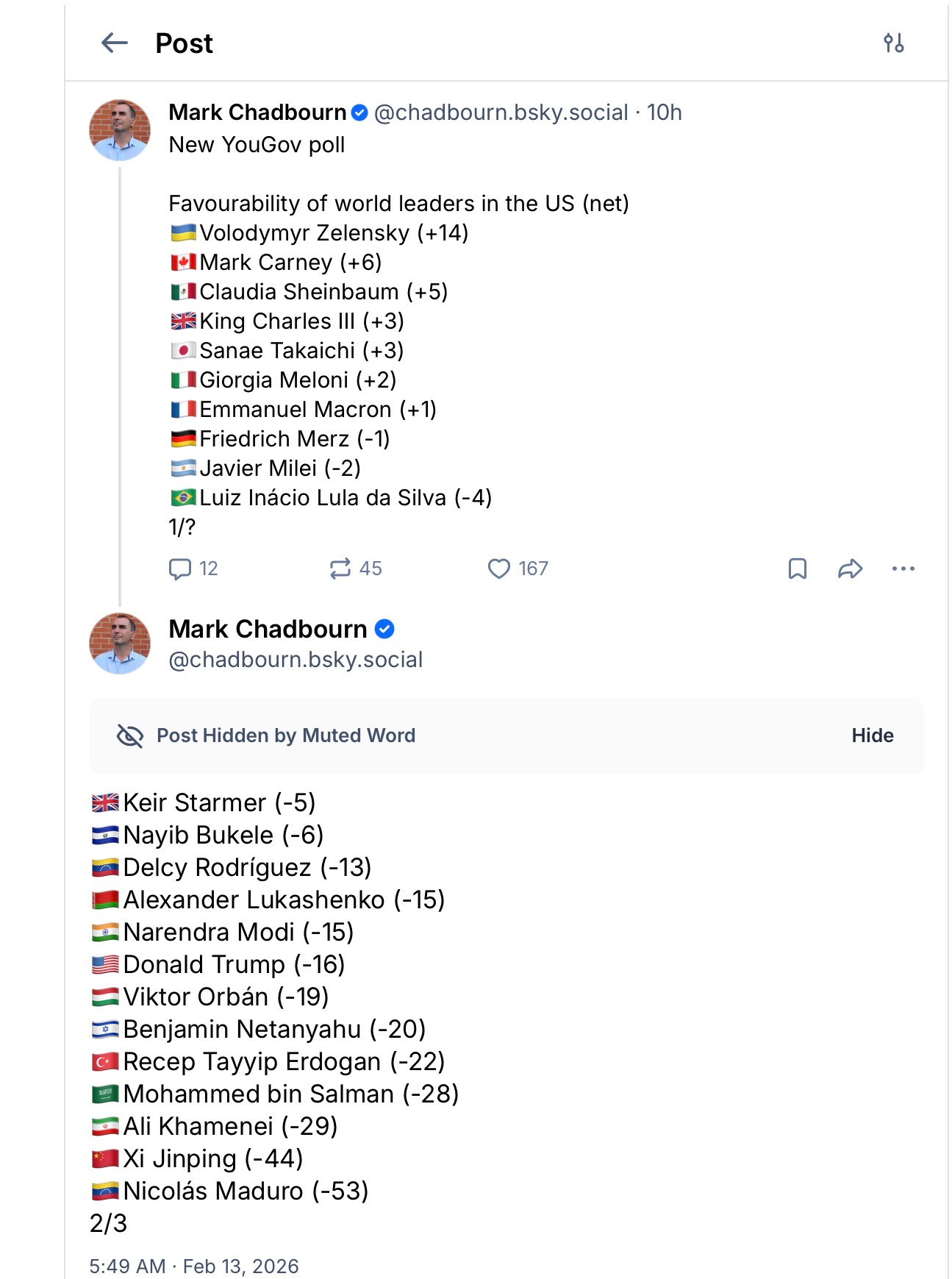
Task: Open the 10h timestamp link
Action: click(665, 113)
